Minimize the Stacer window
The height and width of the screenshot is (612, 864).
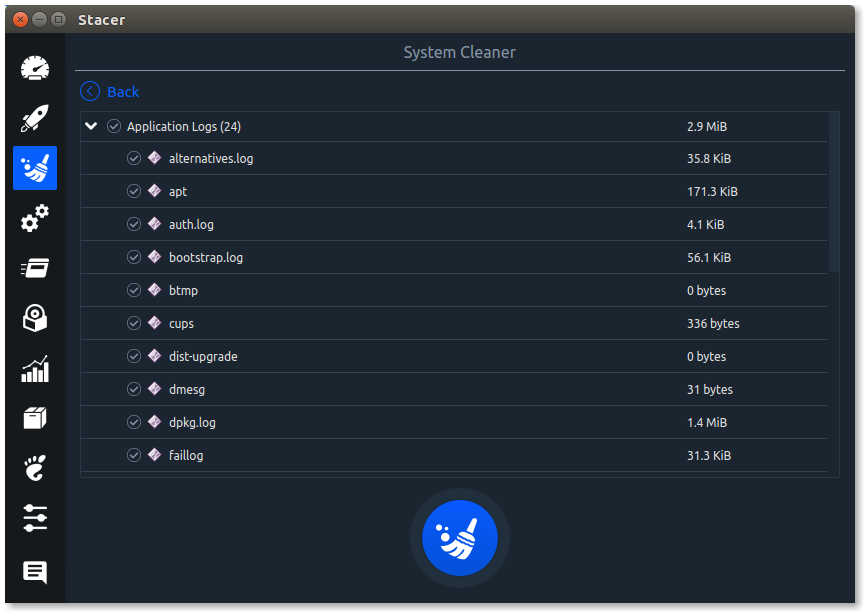[x=39, y=20]
